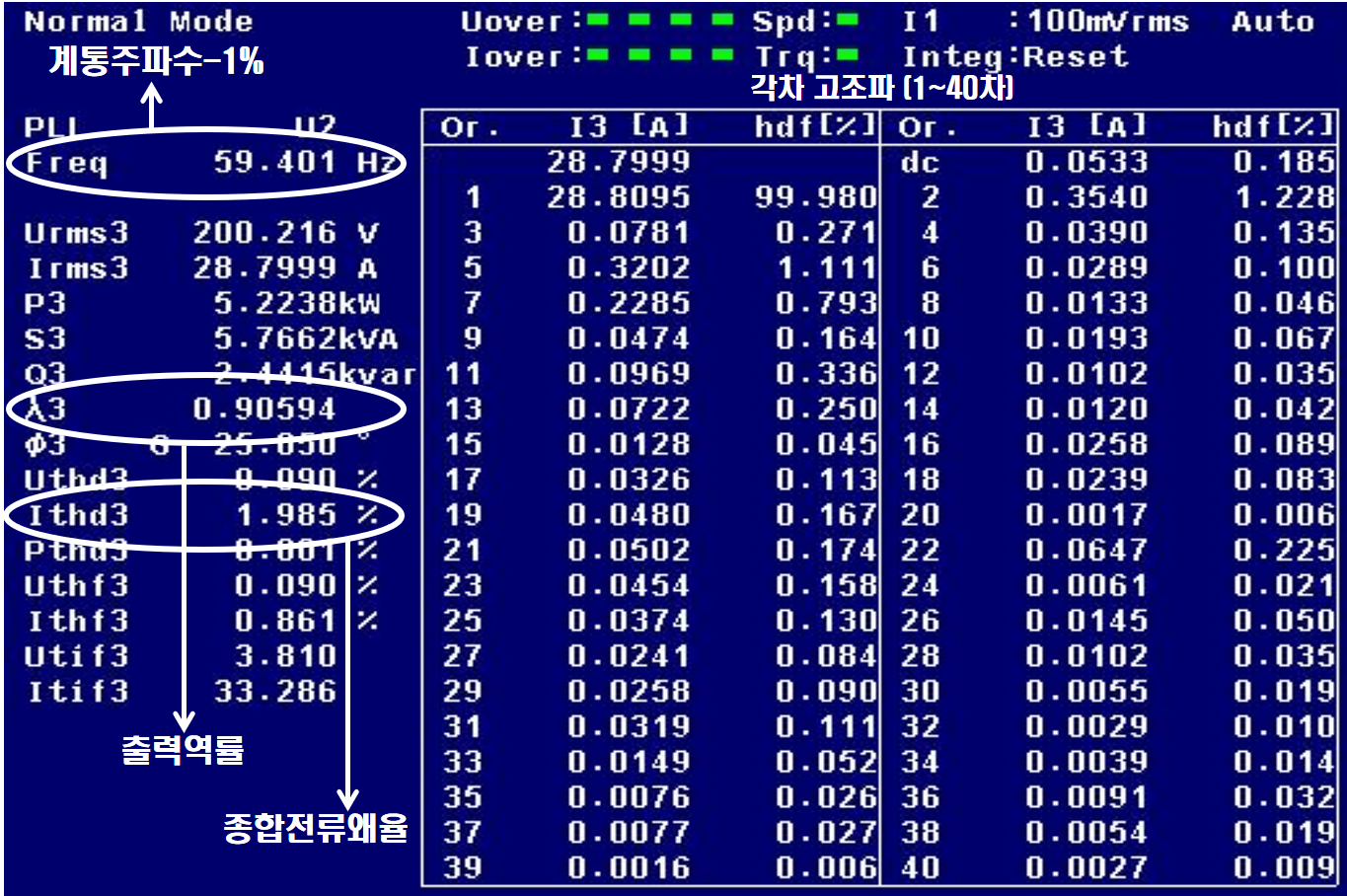This screenshot has height=896, width=1347.
Task: Select the Ithd3 1.985 % reading
Action: (203, 514)
